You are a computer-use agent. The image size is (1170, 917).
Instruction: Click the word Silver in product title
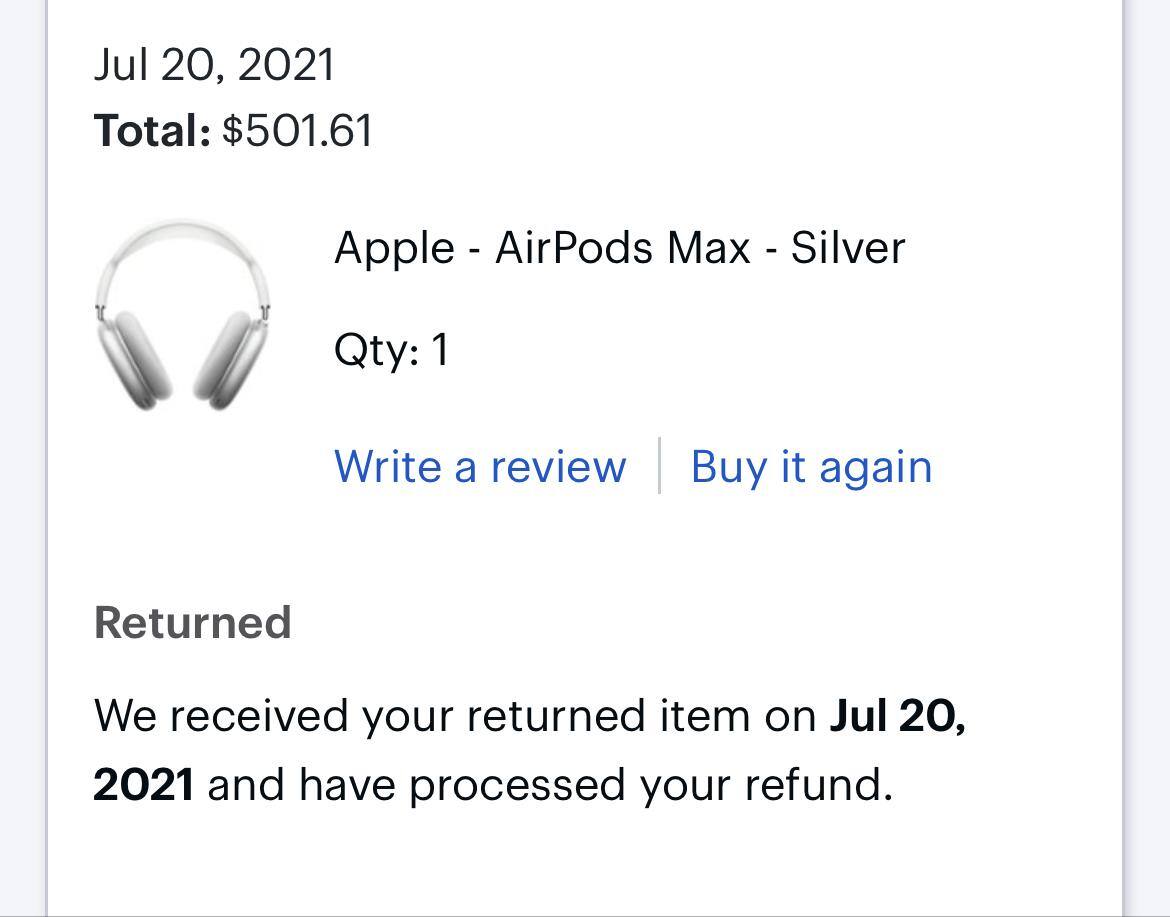(847, 247)
